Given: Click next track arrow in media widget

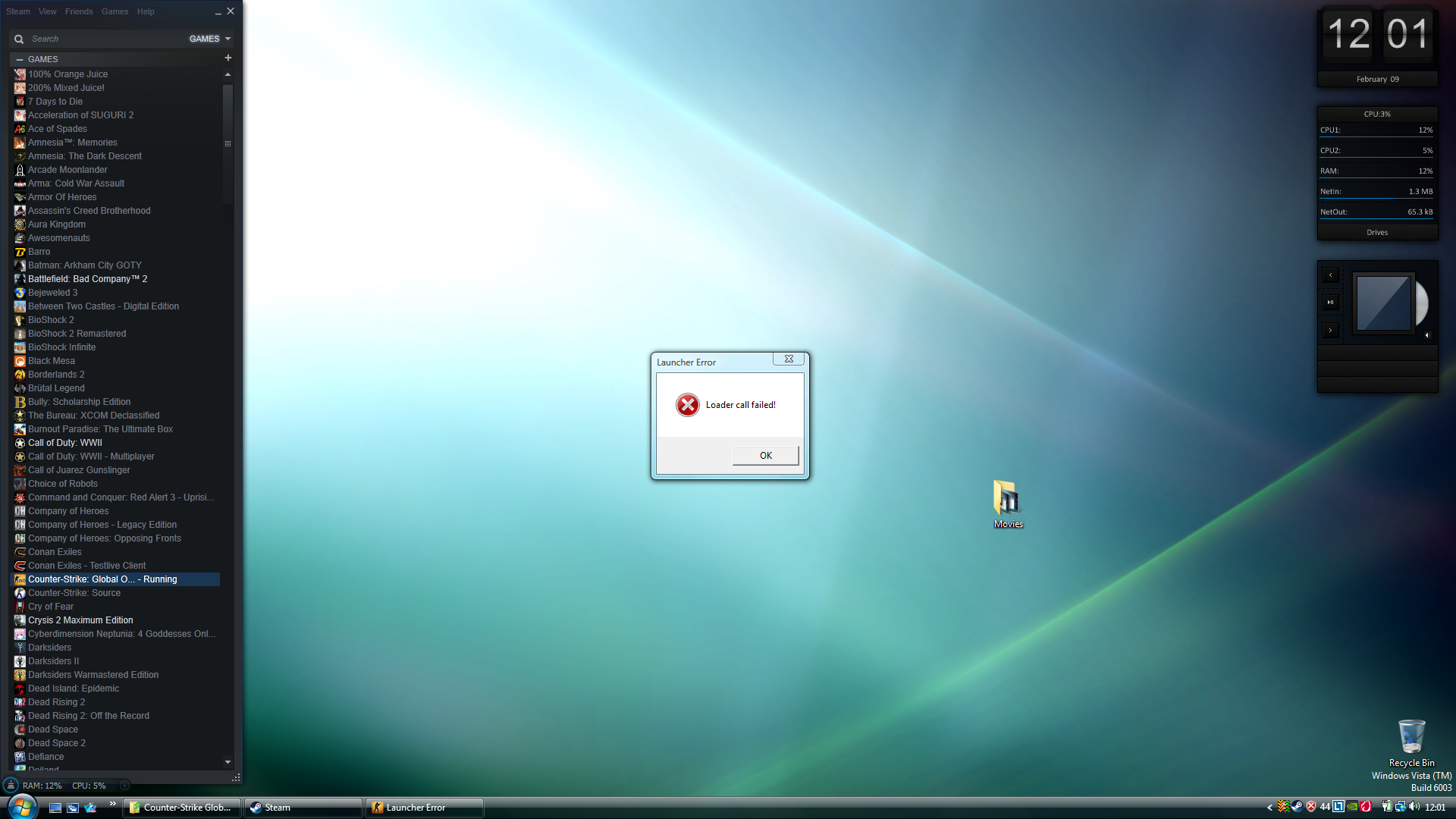Looking at the screenshot, I should 1330,330.
